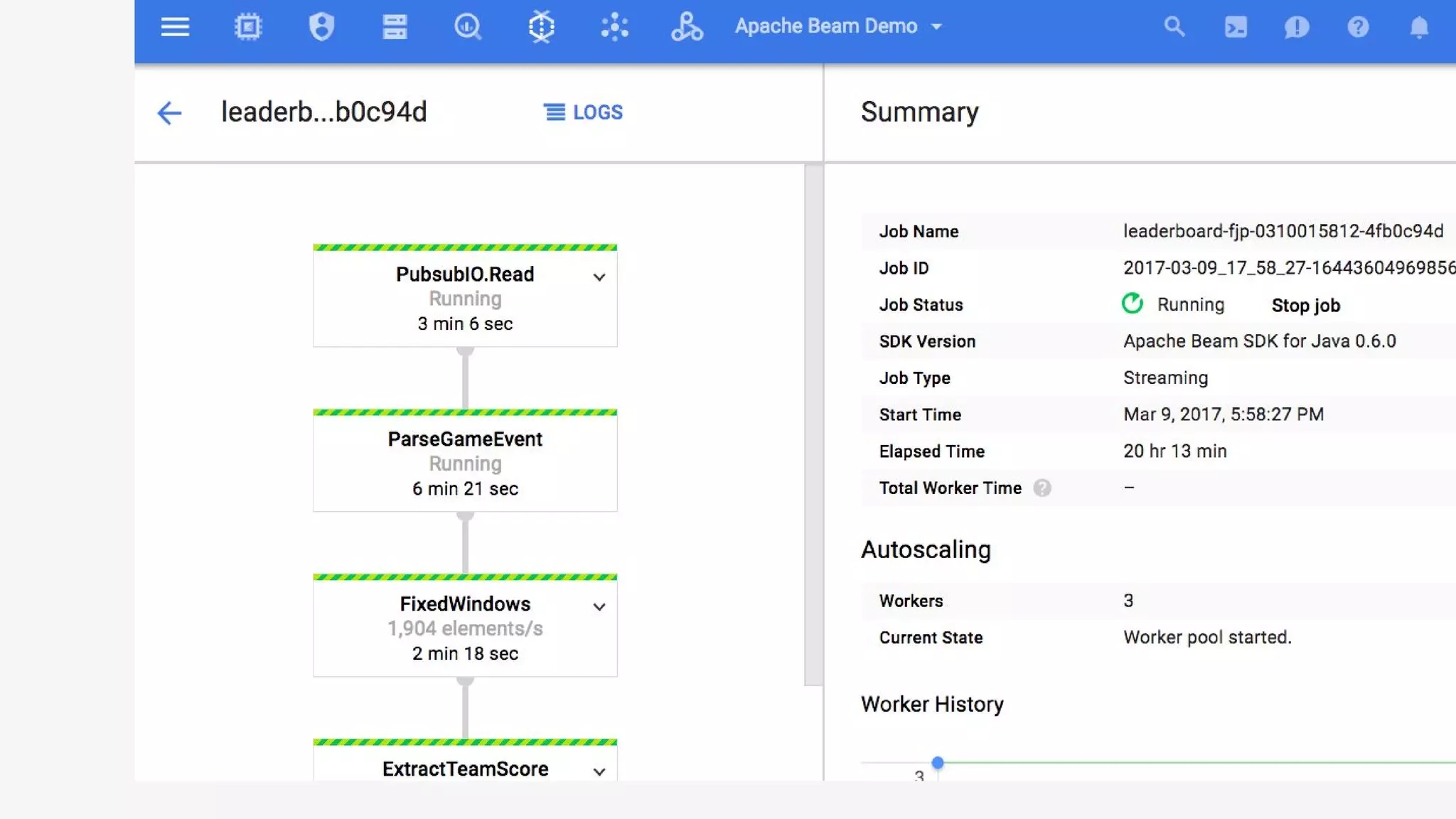
Task: Expand the FixedWindows step chevron
Action: click(599, 607)
